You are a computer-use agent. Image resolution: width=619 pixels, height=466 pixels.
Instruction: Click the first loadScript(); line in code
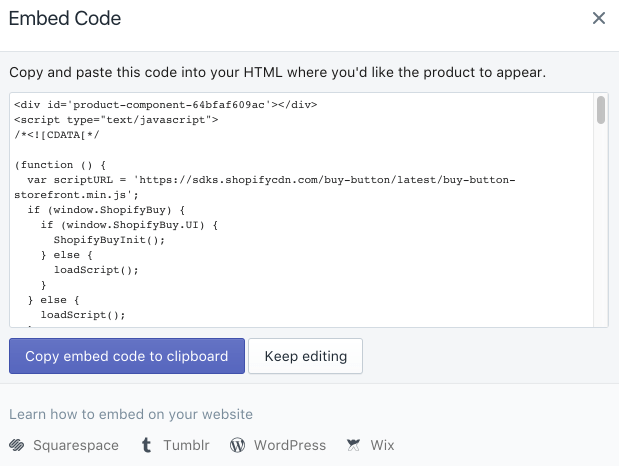pos(96,270)
